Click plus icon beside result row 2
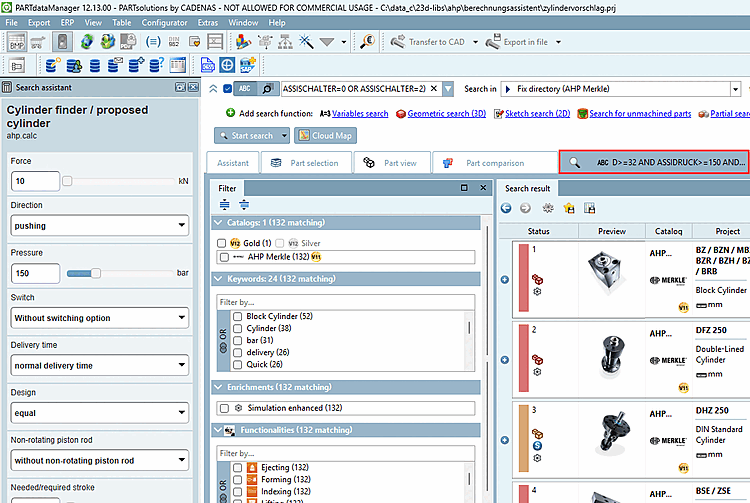Viewport: 750px width, 503px height. click(505, 360)
